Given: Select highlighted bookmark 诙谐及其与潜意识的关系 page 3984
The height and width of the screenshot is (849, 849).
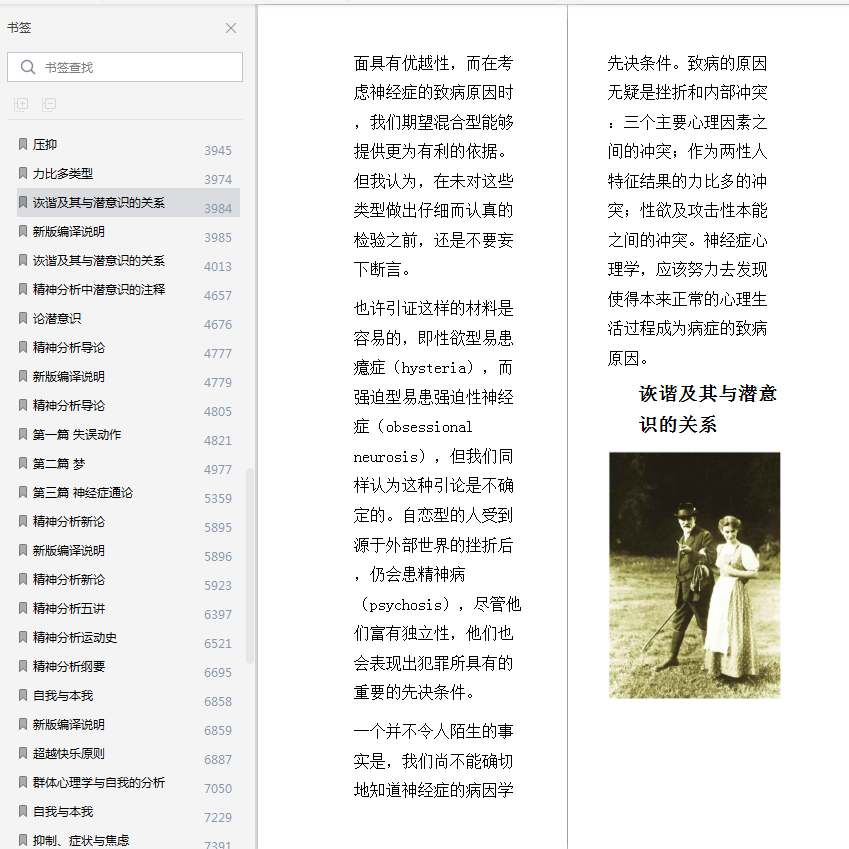Looking at the screenshot, I should 128,203.
